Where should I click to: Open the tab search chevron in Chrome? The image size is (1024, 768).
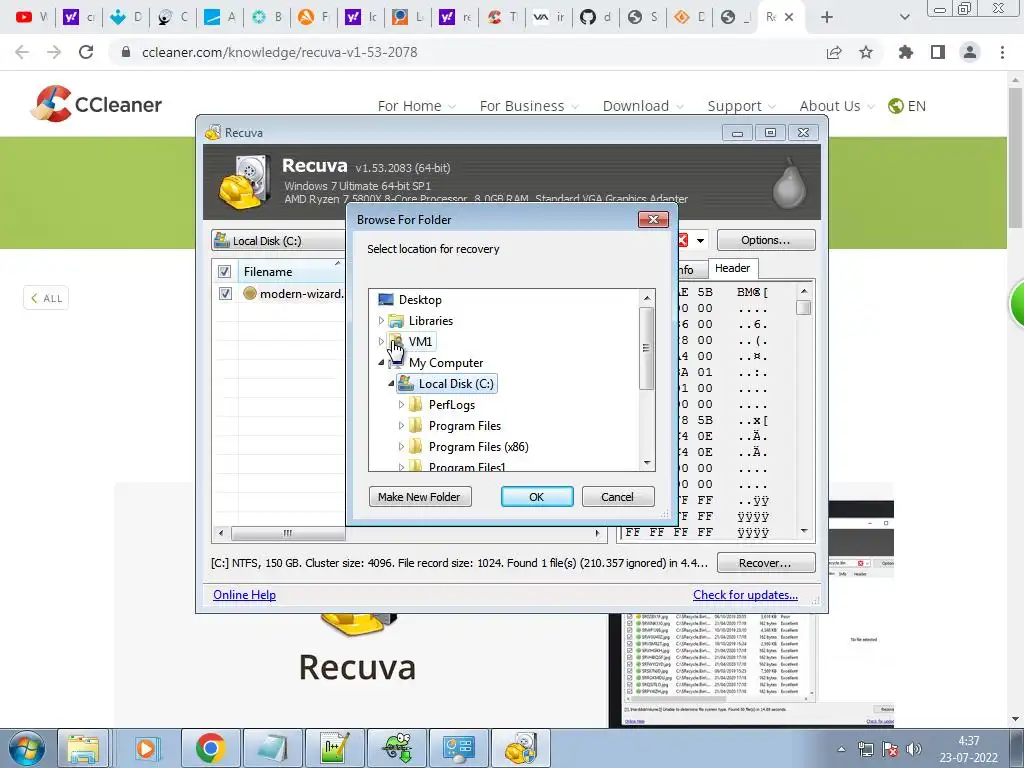tap(904, 17)
